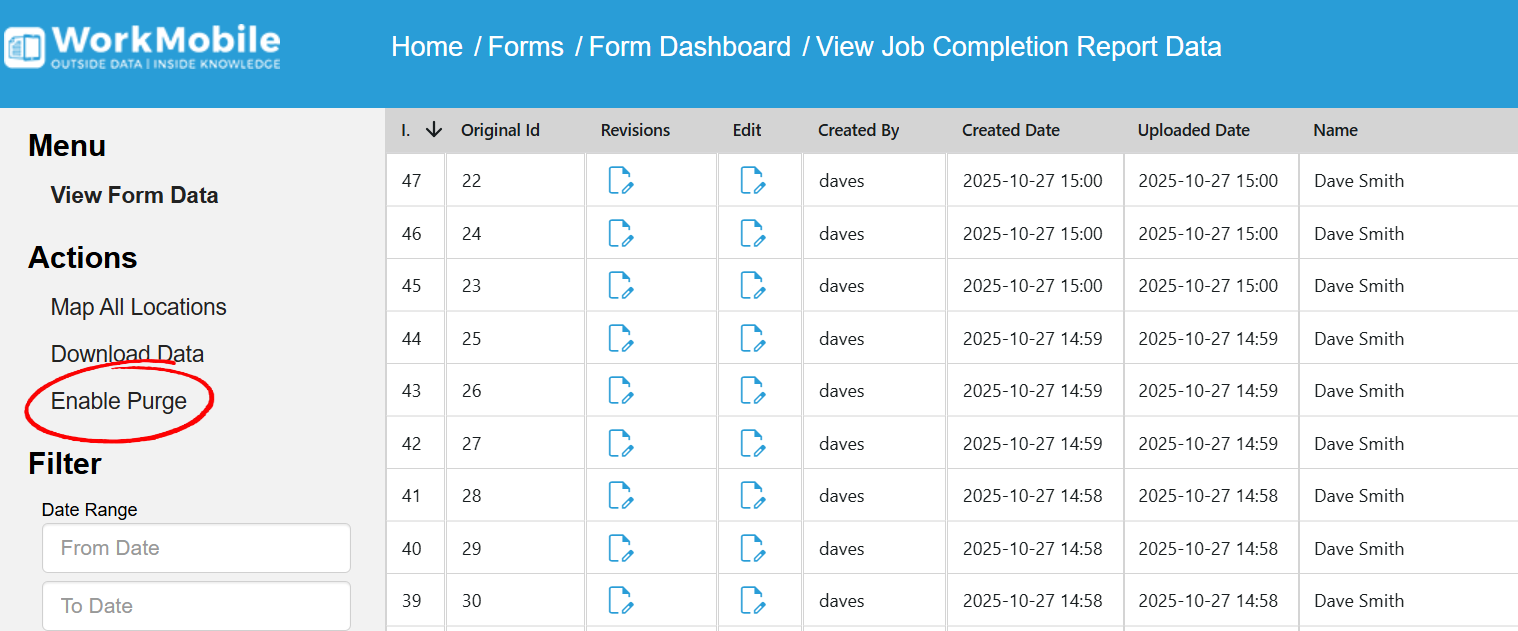The image size is (1518, 631).
Task: Click Enable Purge action
Action: [x=119, y=401]
